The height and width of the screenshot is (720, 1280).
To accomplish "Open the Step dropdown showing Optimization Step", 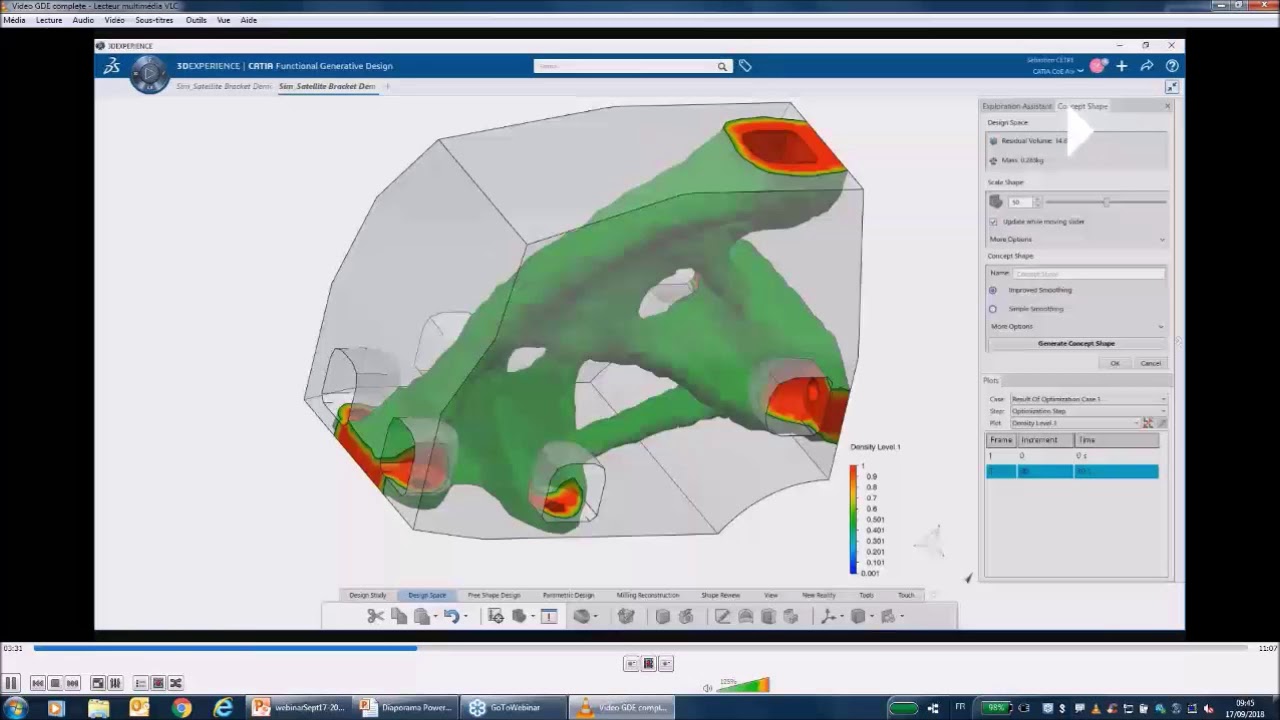I will (x=1088, y=411).
